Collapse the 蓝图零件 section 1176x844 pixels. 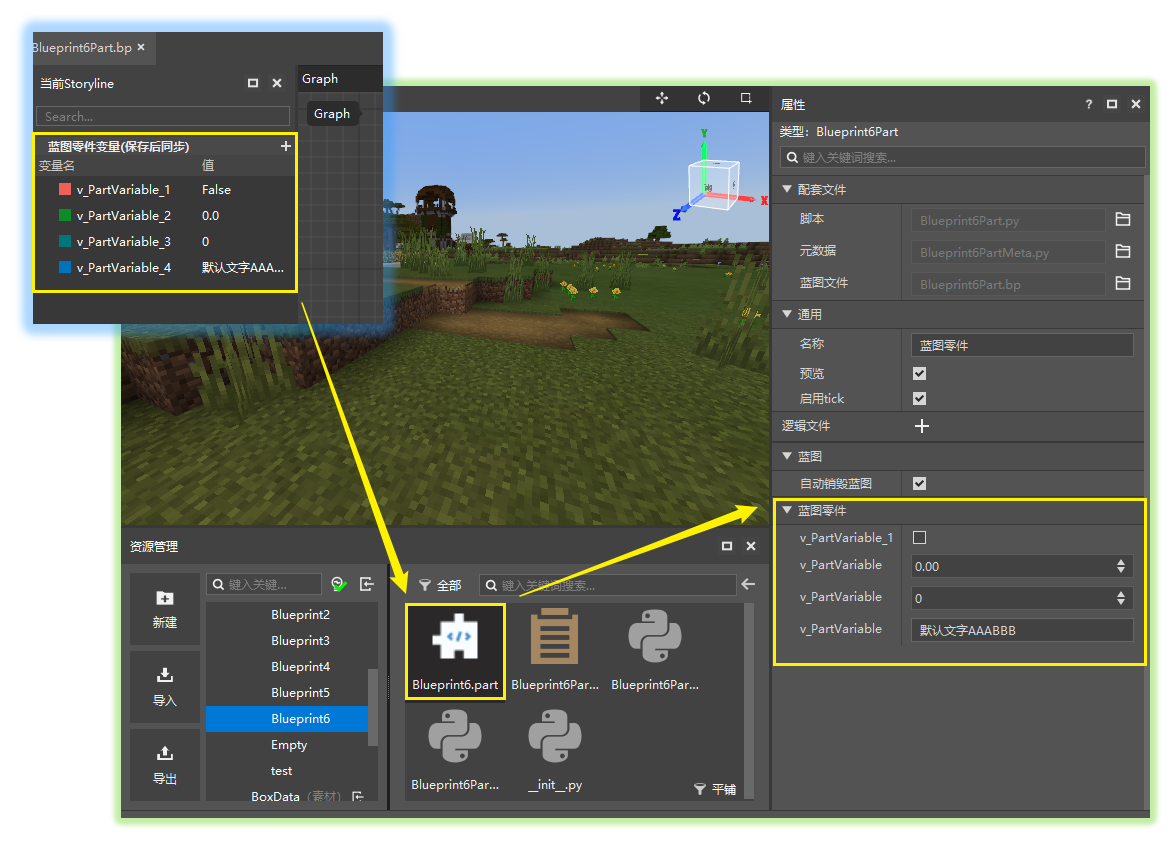click(x=787, y=510)
